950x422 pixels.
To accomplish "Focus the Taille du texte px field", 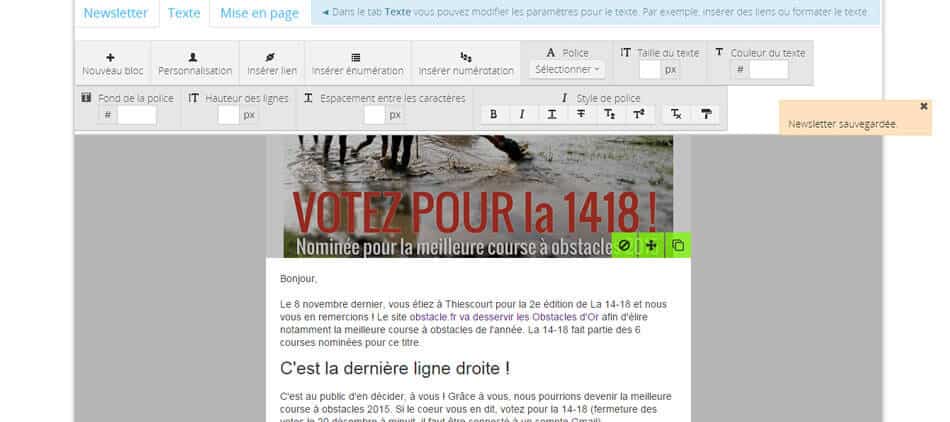I will click(x=649, y=70).
